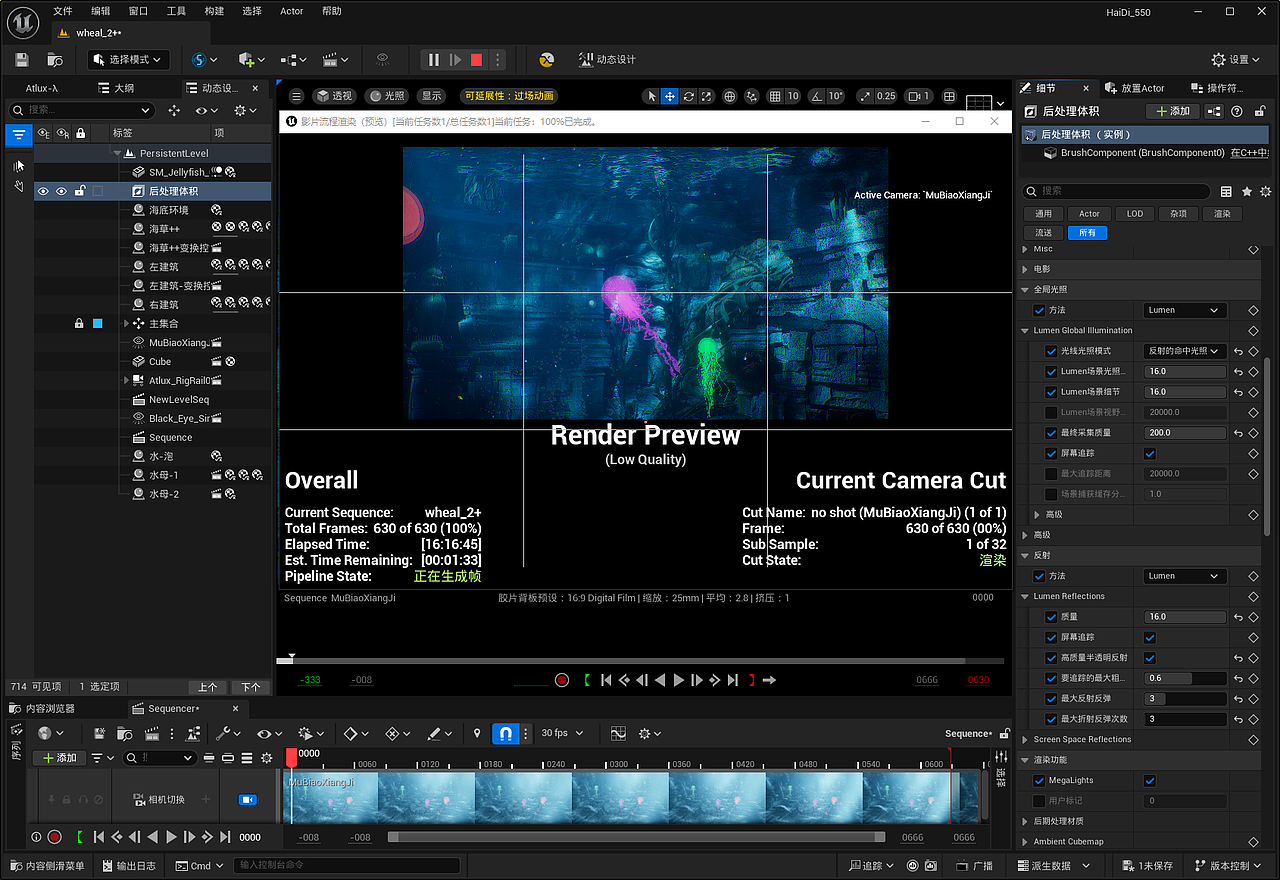Open Details panel settings gear icon
The image size is (1280, 880).
(x=1266, y=191)
